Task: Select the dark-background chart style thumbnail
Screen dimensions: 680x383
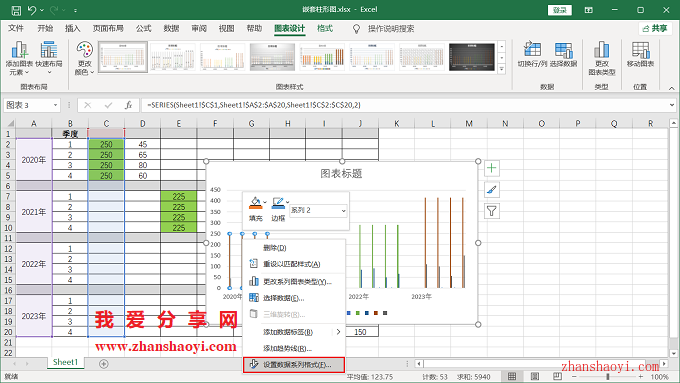Action: [472, 57]
